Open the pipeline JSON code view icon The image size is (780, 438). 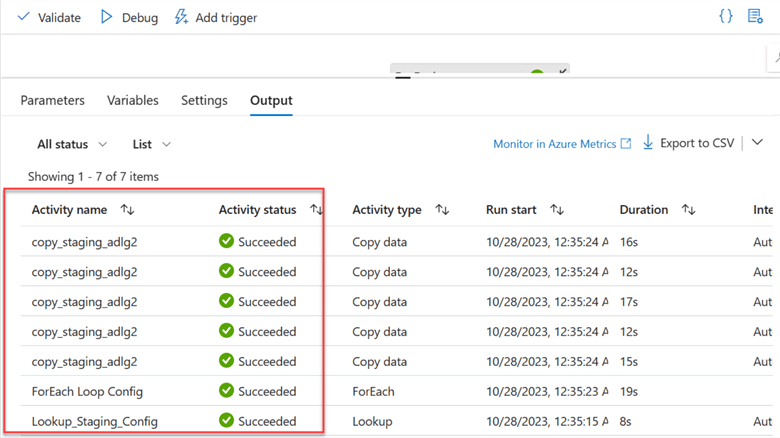tap(726, 16)
